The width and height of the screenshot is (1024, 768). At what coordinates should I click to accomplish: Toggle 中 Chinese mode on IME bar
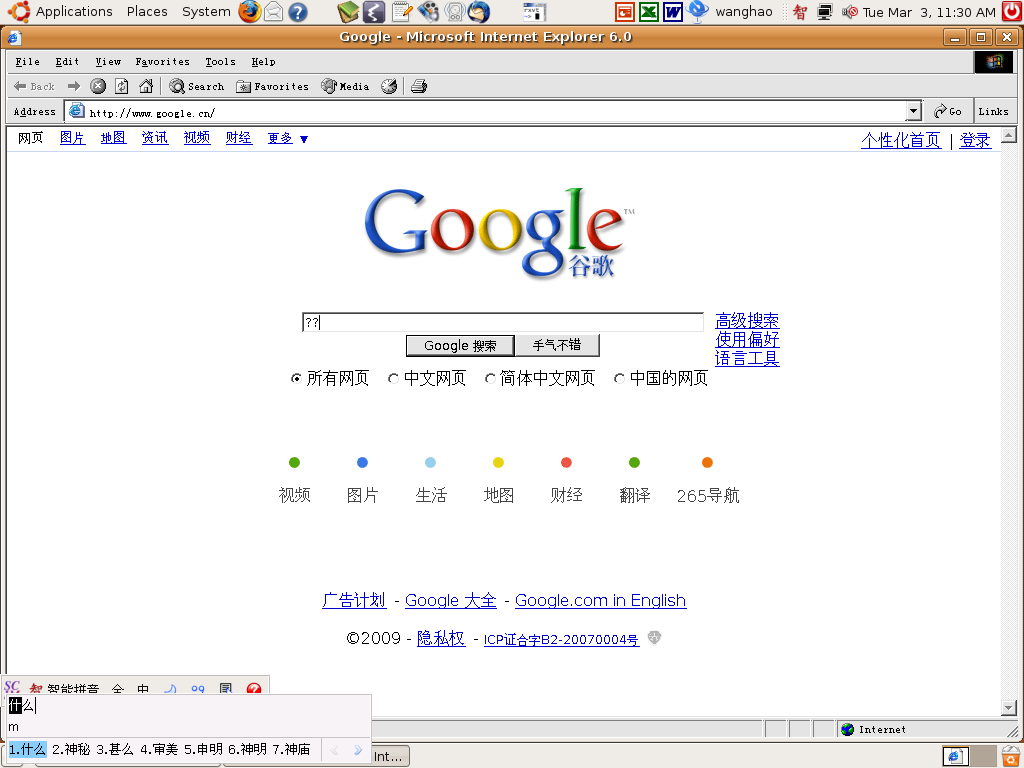[143, 689]
